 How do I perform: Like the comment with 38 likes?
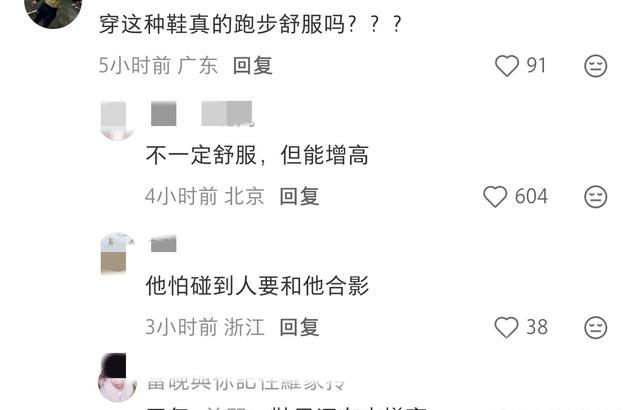tap(506, 327)
